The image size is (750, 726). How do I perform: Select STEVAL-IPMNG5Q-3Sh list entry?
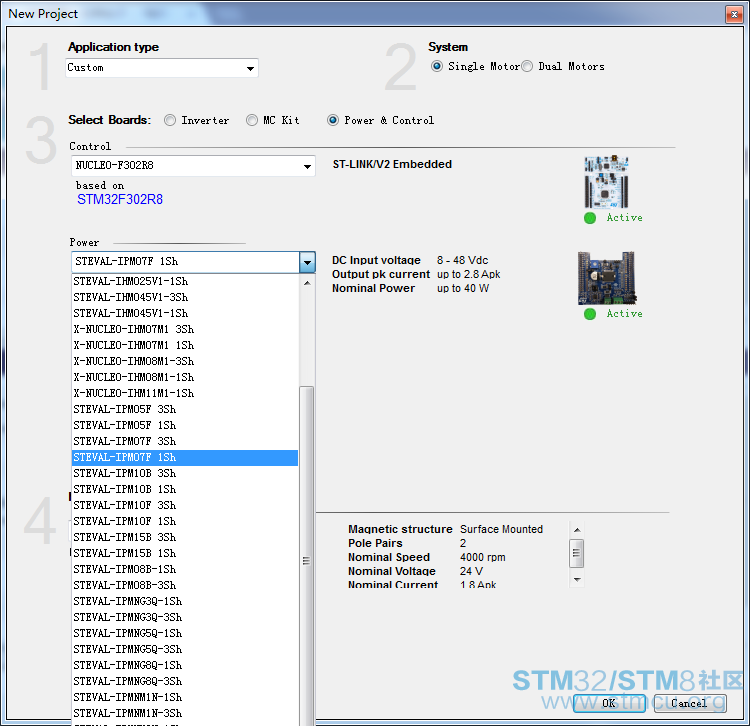[x=185, y=650]
